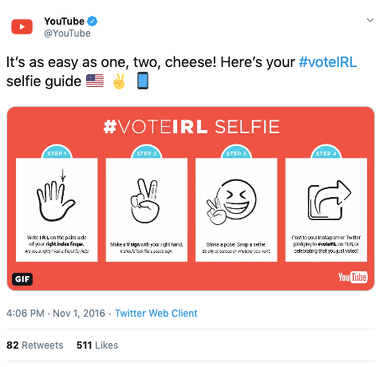This screenshot has height=367, width=379.
Task: Click the #VOTEIRL SELFIE heading in the GIF
Action: pos(191,127)
